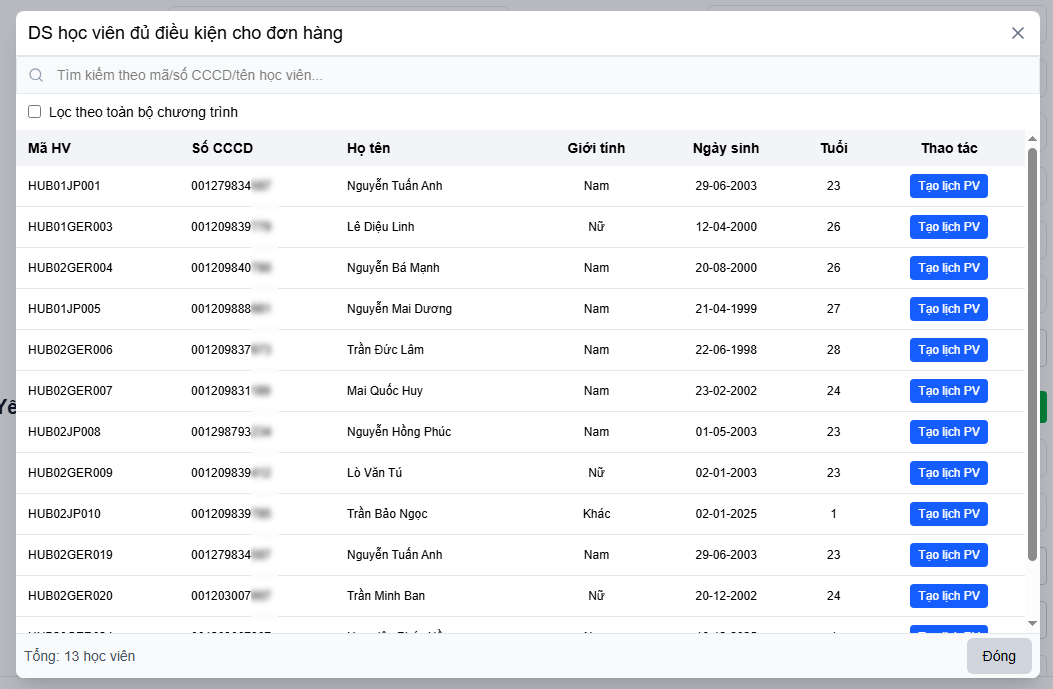Create interview schedule for Nguyễn Mai Dương
The width and height of the screenshot is (1053, 689).
[x=948, y=309]
